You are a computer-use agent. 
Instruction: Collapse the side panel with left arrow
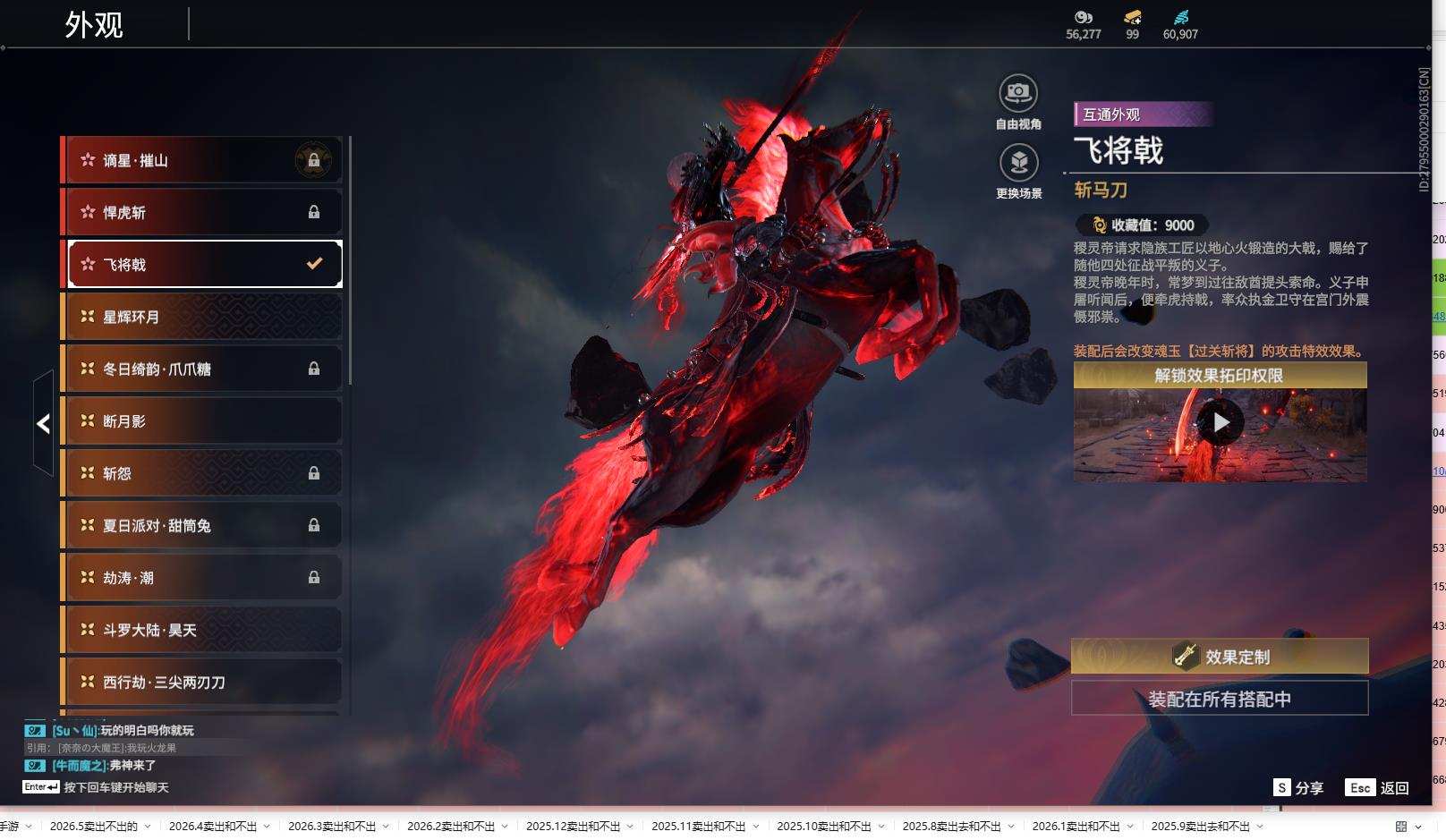pos(43,423)
